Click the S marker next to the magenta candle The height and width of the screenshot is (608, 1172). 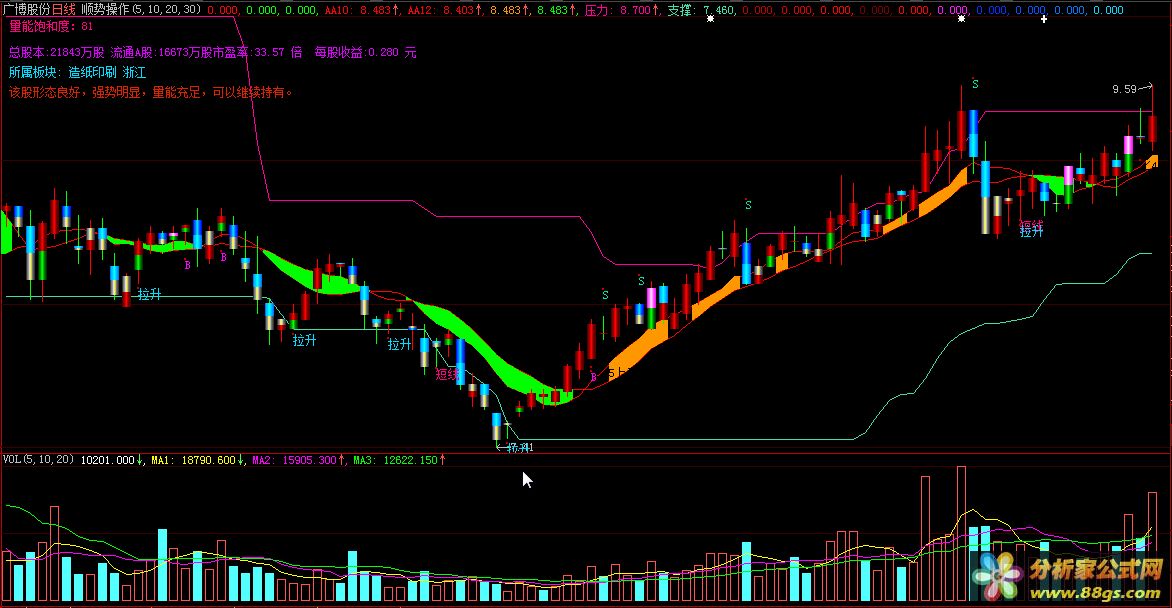641,281
